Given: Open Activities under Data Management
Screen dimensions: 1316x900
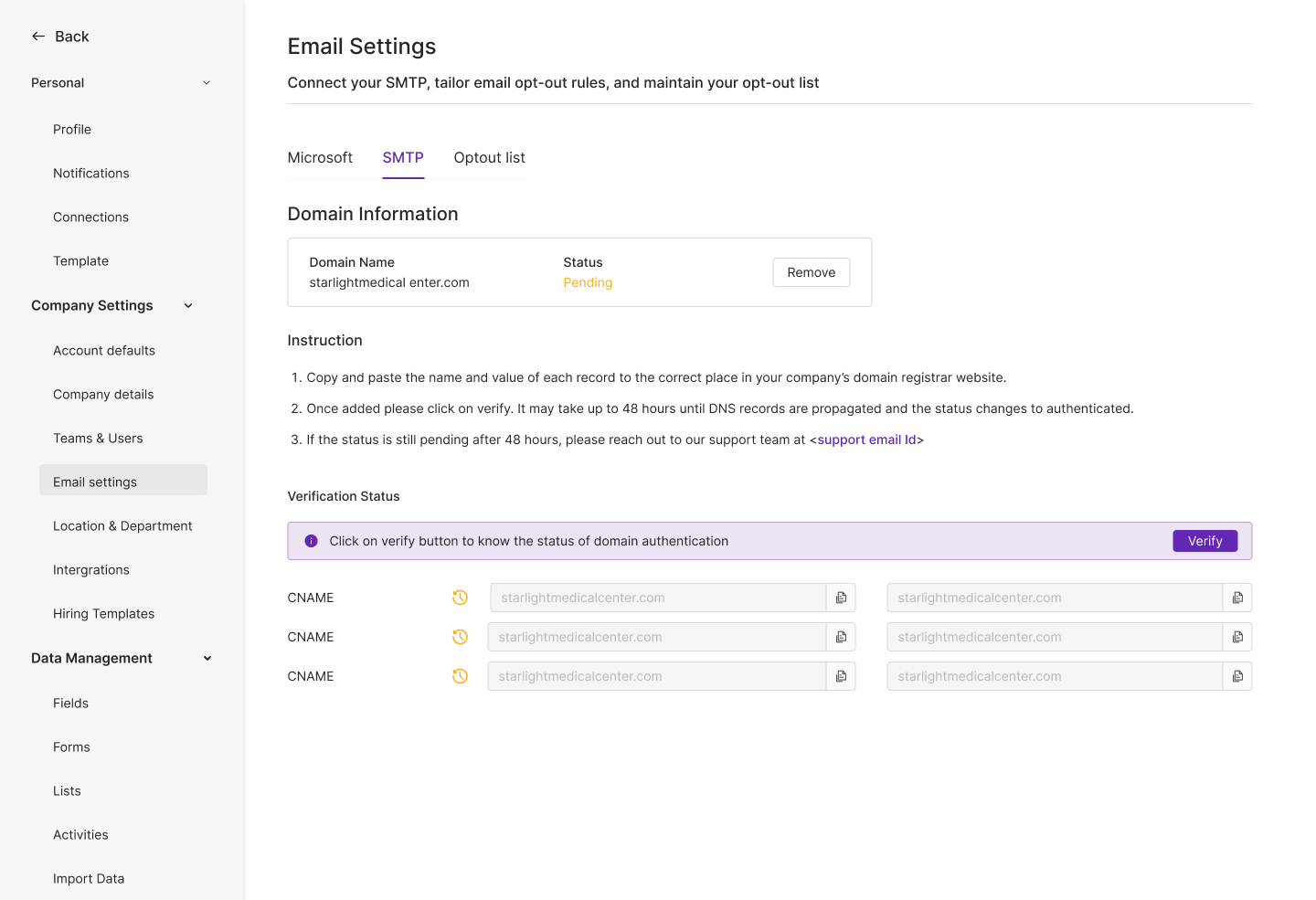Looking at the screenshot, I should click(80, 835).
